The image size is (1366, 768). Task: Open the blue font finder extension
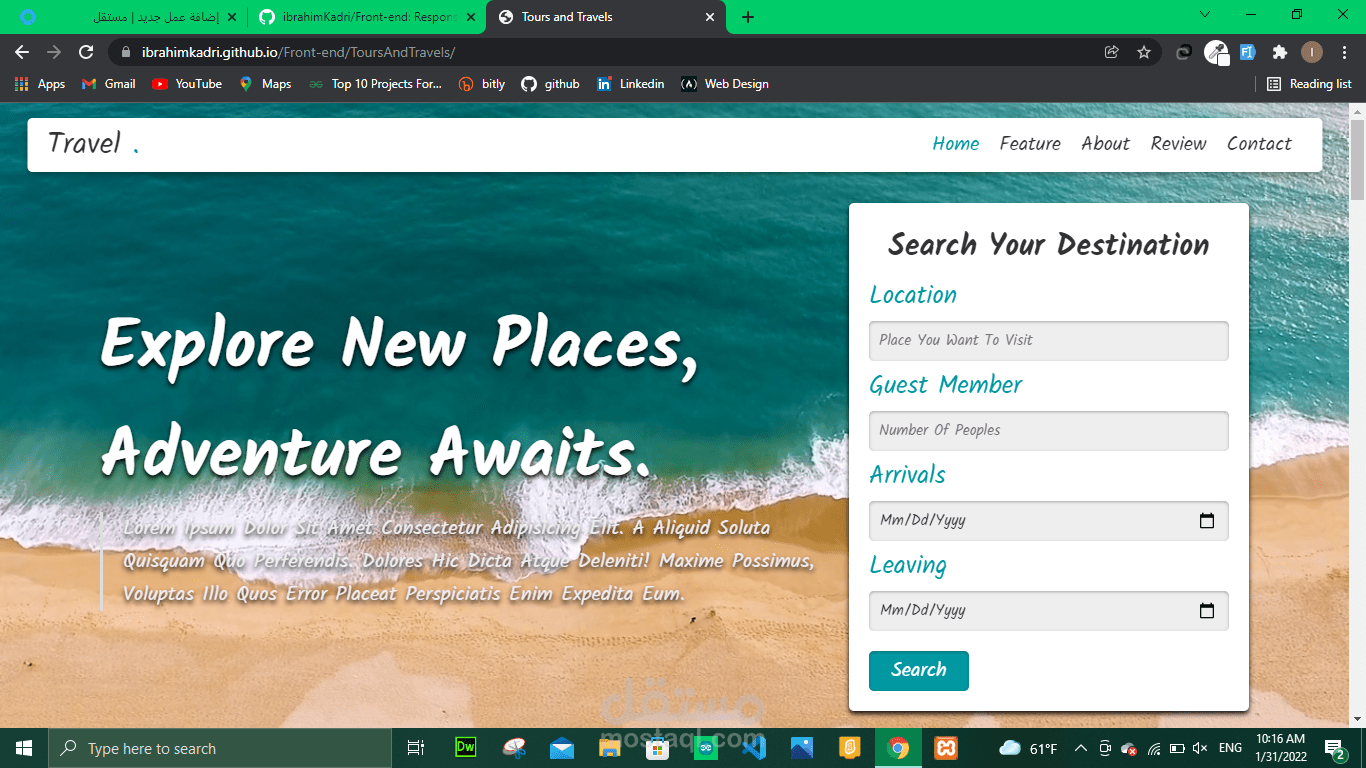point(1248,52)
